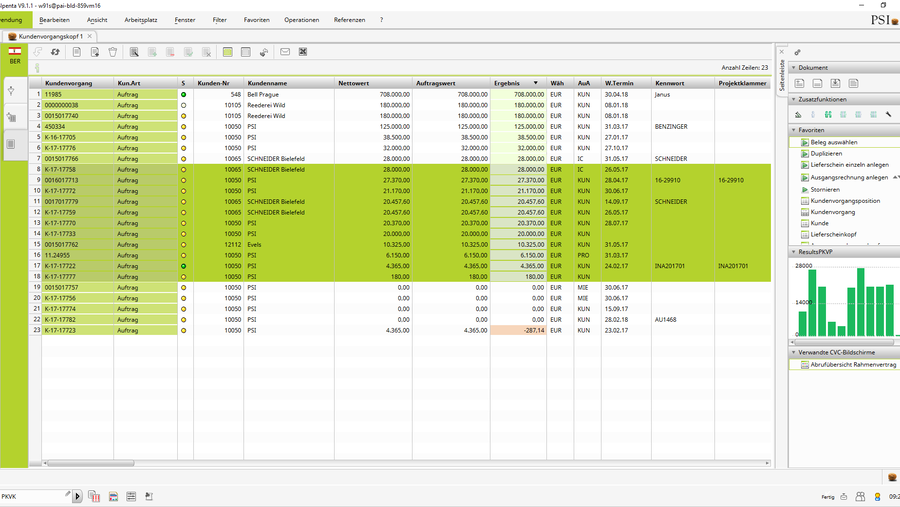The height and width of the screenshot is (507, 900).
Task: Click the sort arrow on the Ergebnis column
Action: [x=536, y=83]
